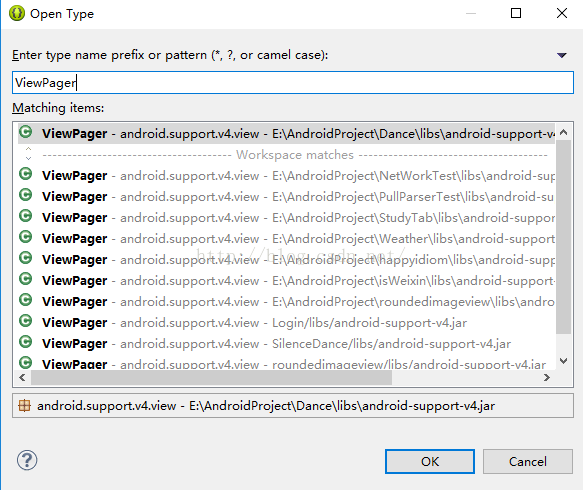
Task: Click the vertical scrollbar thumb in list
Action: (564, 237)
